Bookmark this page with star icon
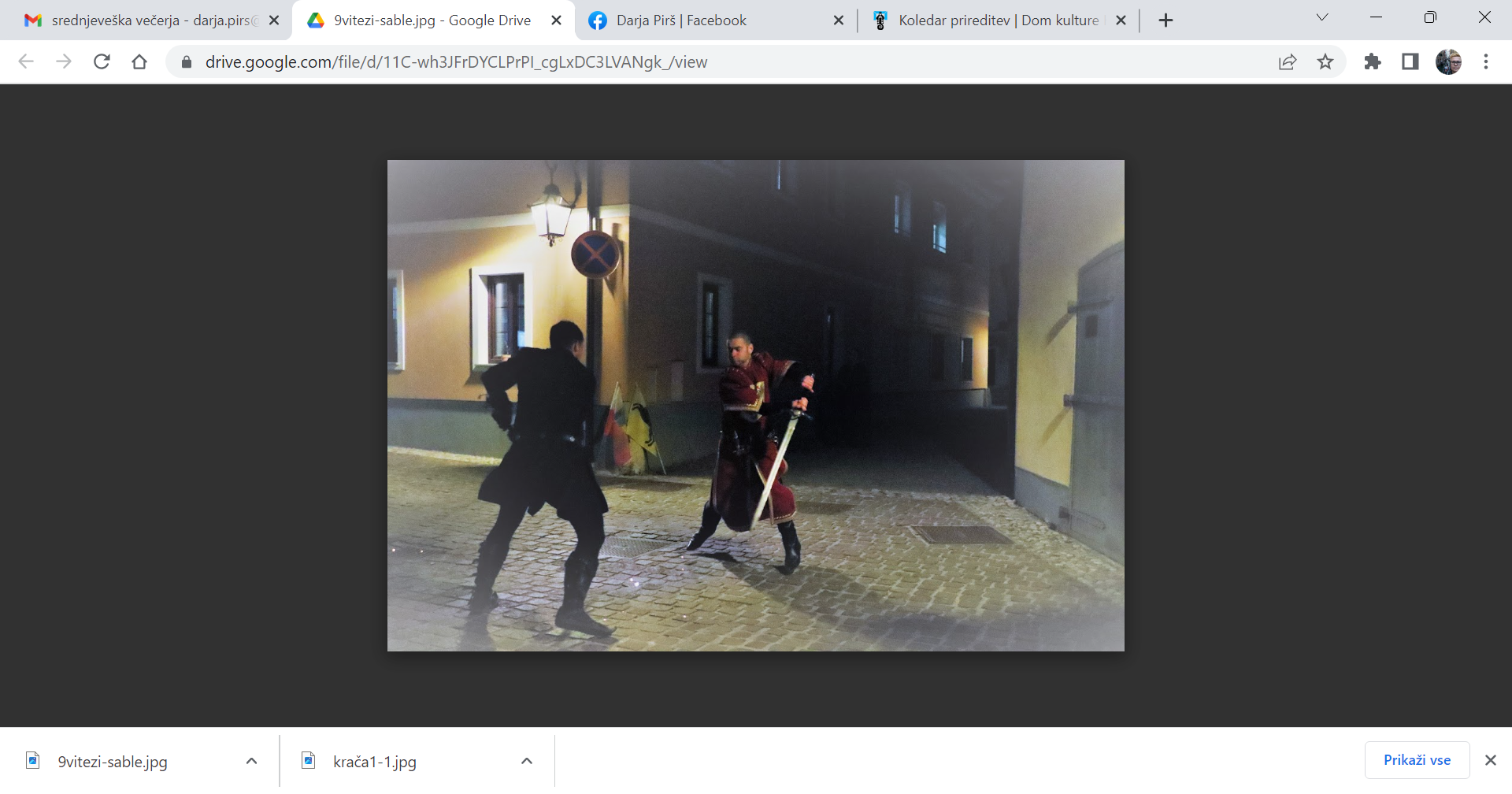The height and width of the screenshot is (794, 1512). 1325,61
